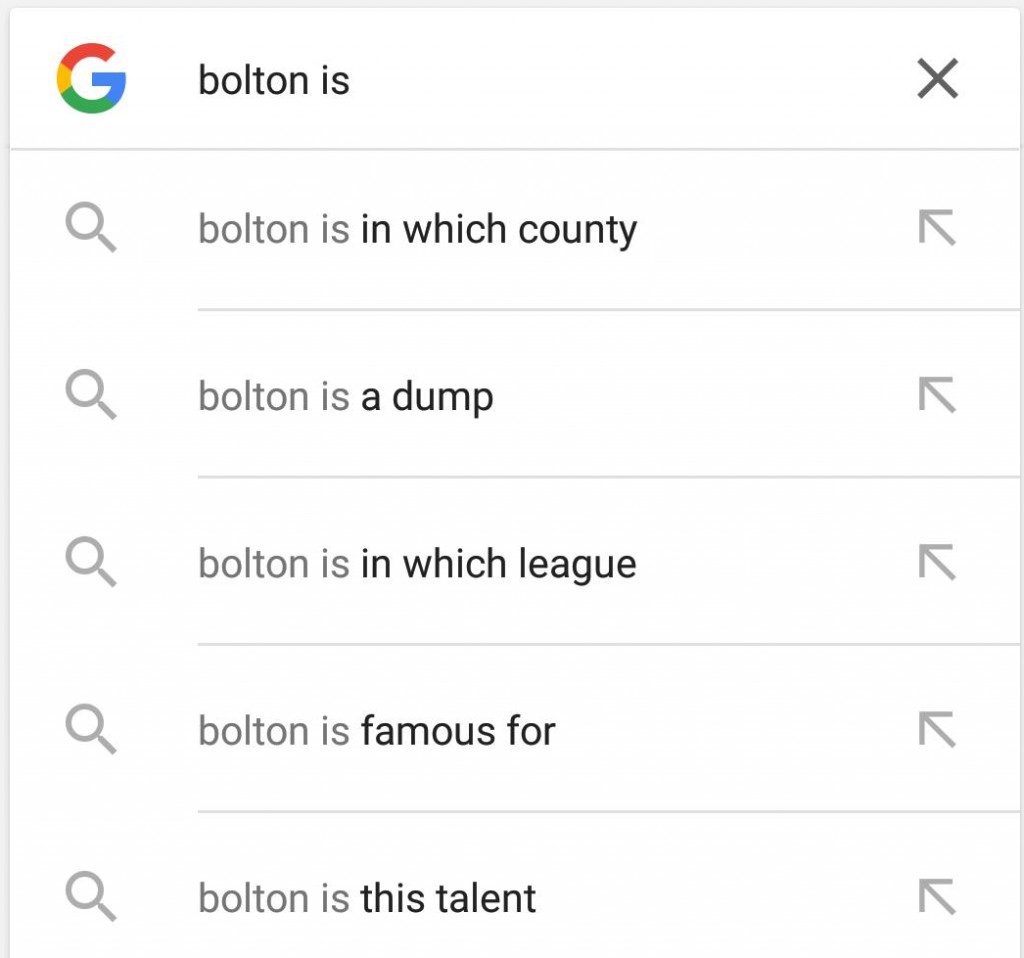Fill query using arrow beside 'famous for'
The image size is (1024, 958).
[937, 729]
